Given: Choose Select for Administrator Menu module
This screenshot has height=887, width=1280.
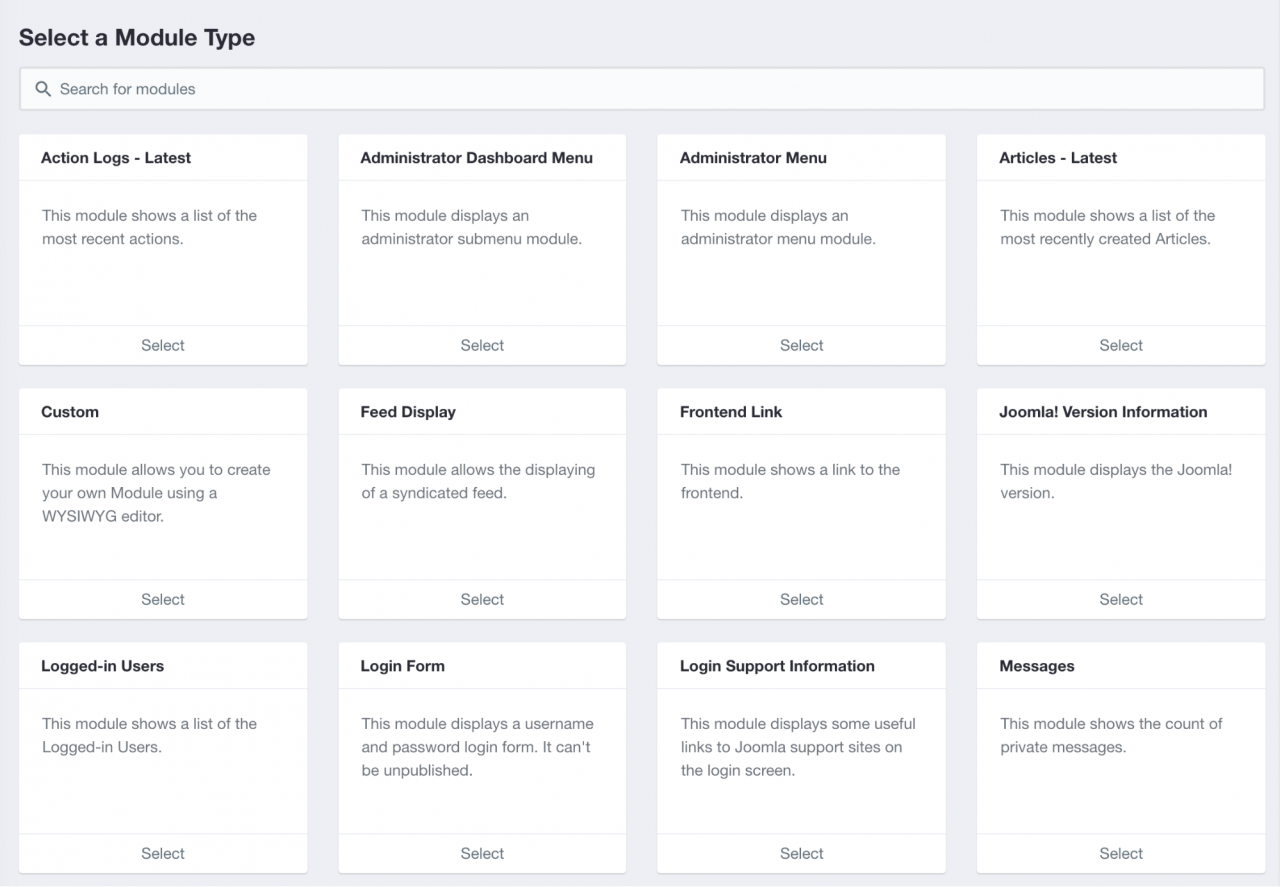Looking at the screenshot, I should coord(801,345).
